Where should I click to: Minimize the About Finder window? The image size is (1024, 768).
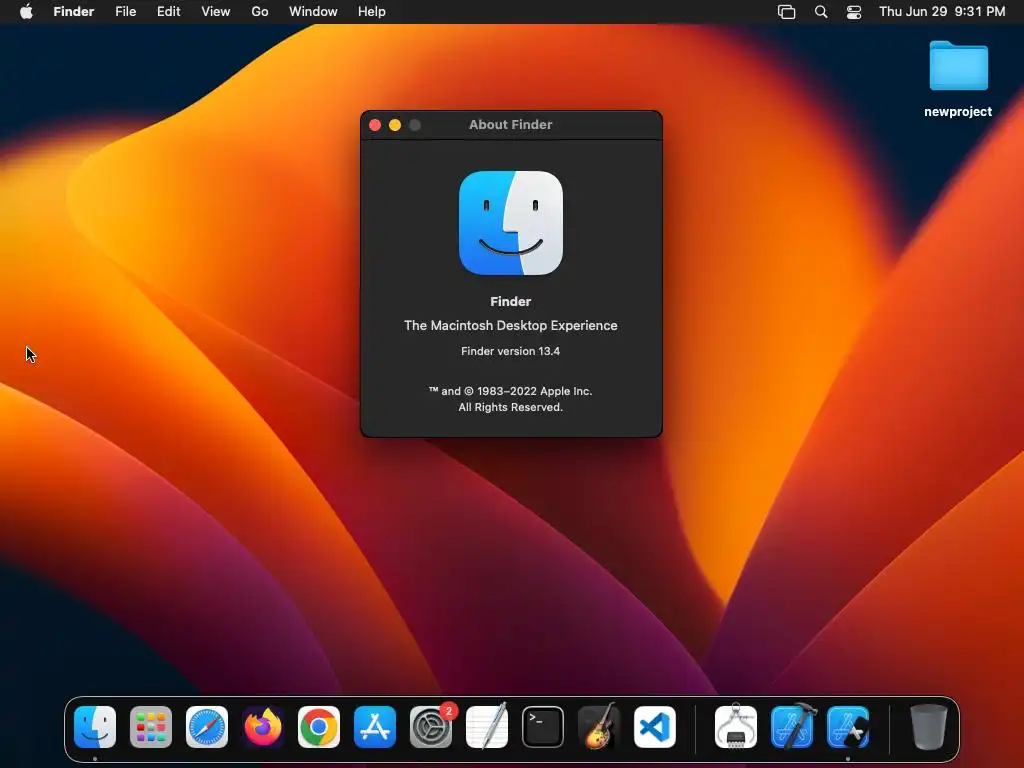[395, 125]
